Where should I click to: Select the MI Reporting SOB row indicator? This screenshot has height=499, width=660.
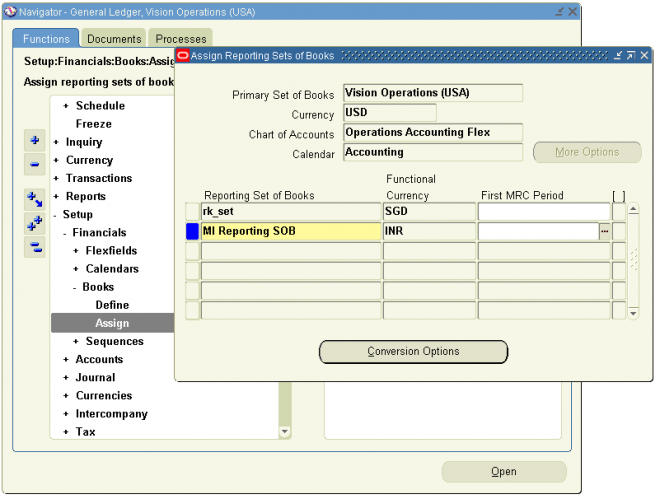(x=192, y=231)
